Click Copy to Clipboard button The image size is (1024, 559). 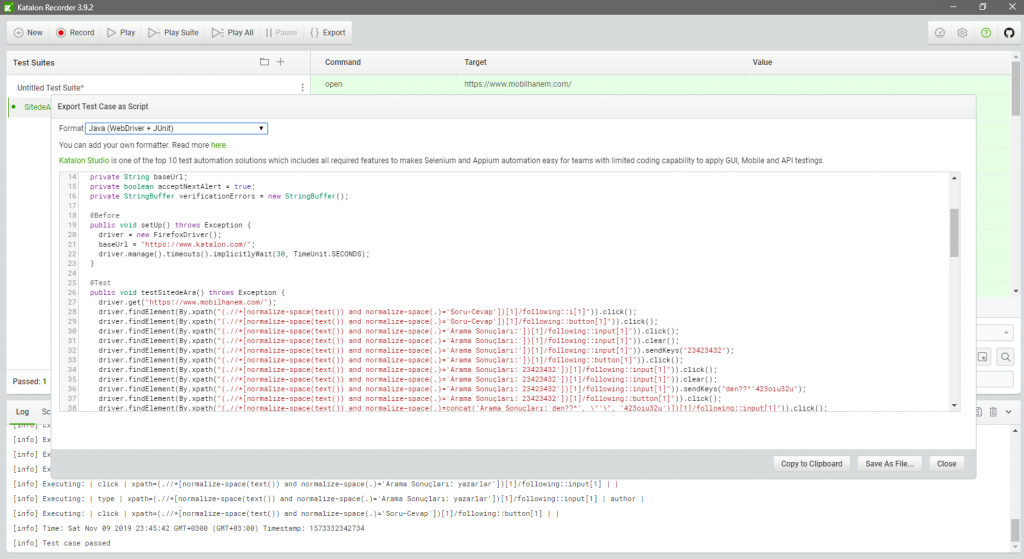(x=811, y=464)
